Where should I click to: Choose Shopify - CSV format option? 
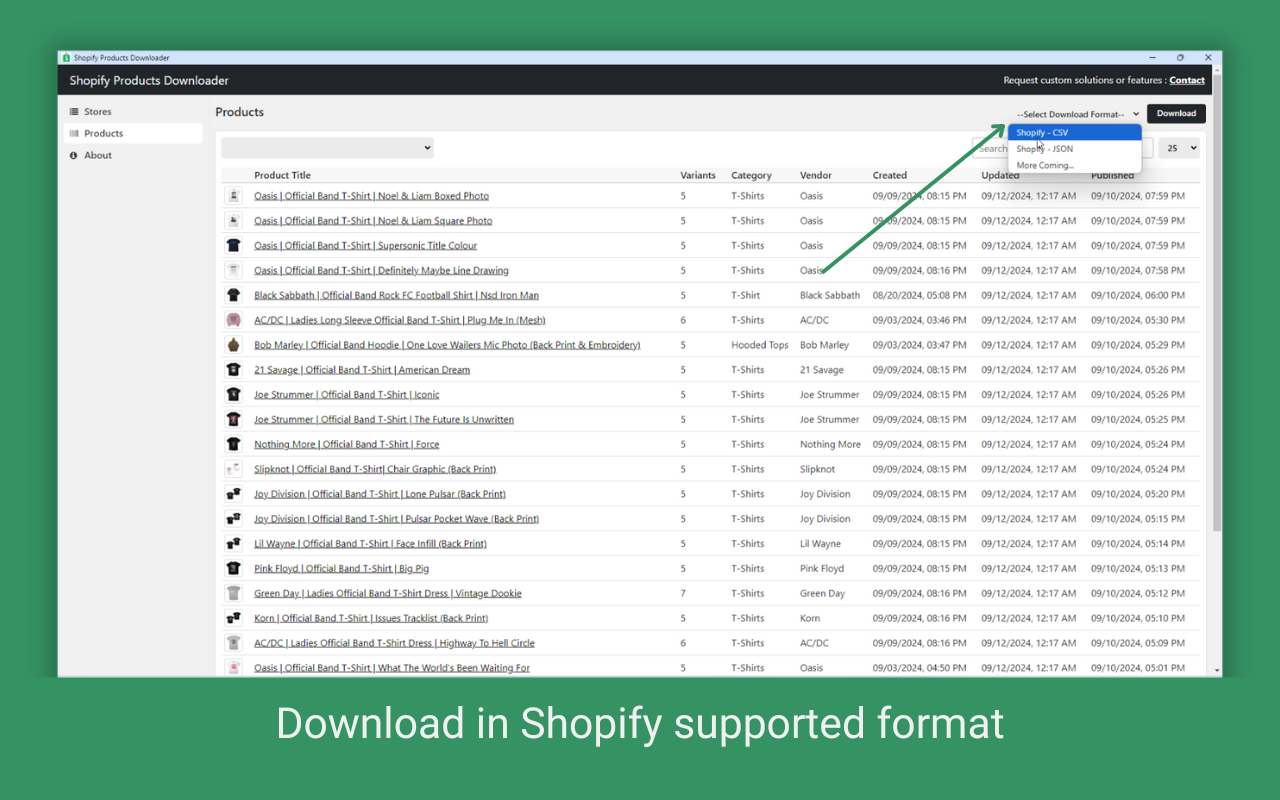coord(1074,132)
